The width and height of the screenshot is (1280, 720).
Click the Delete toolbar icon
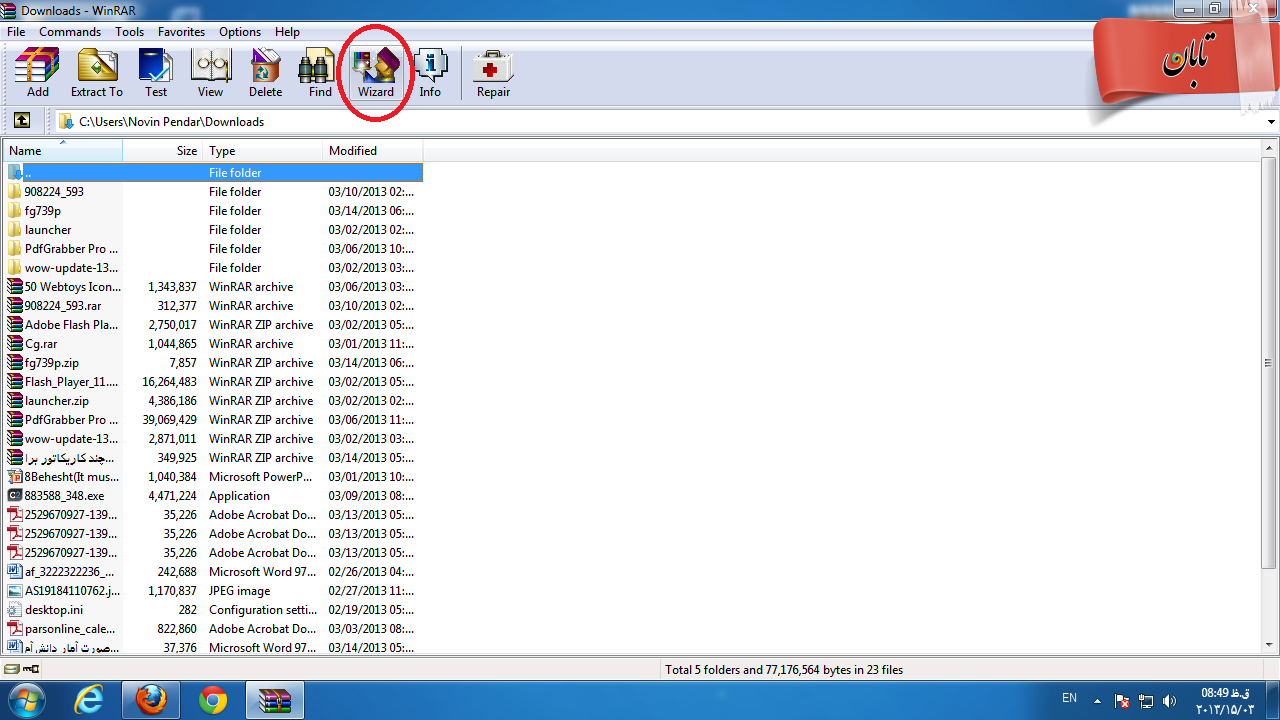(265, 73)
